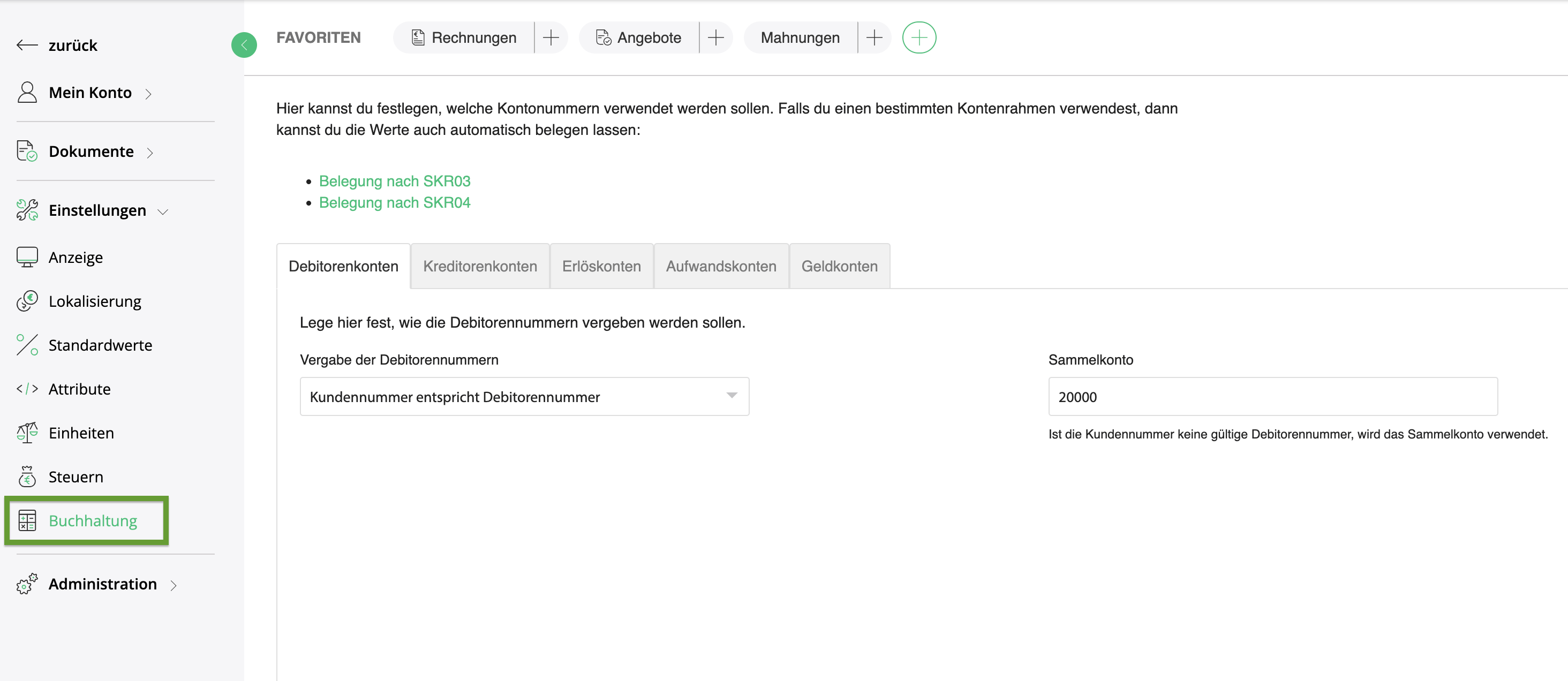Open the Einheiten settings page
The height and width of the screenshot is (681, 1568).
point(81,432)
